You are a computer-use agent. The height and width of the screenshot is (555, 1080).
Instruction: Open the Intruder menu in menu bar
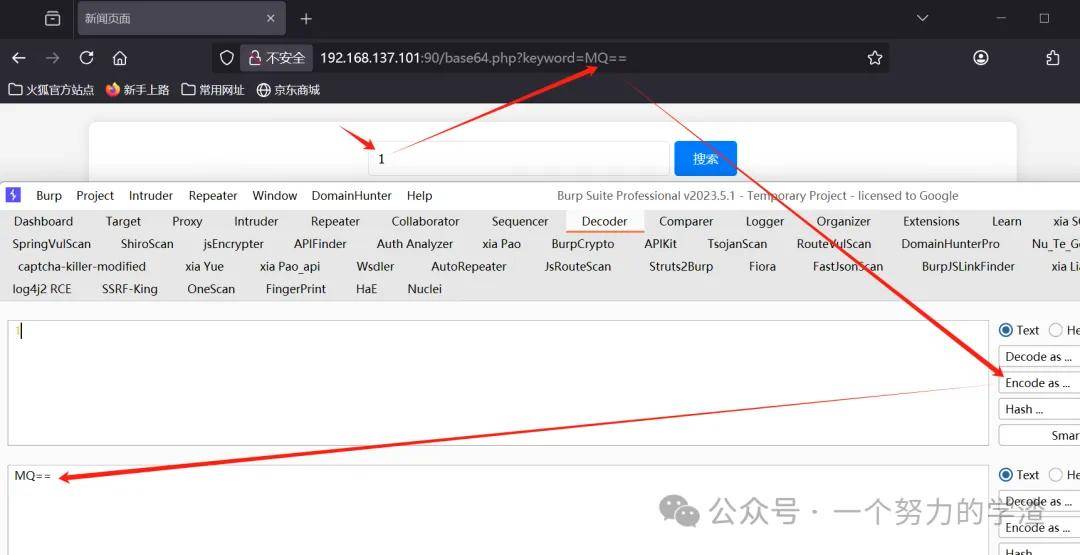(x=151, y=196)
